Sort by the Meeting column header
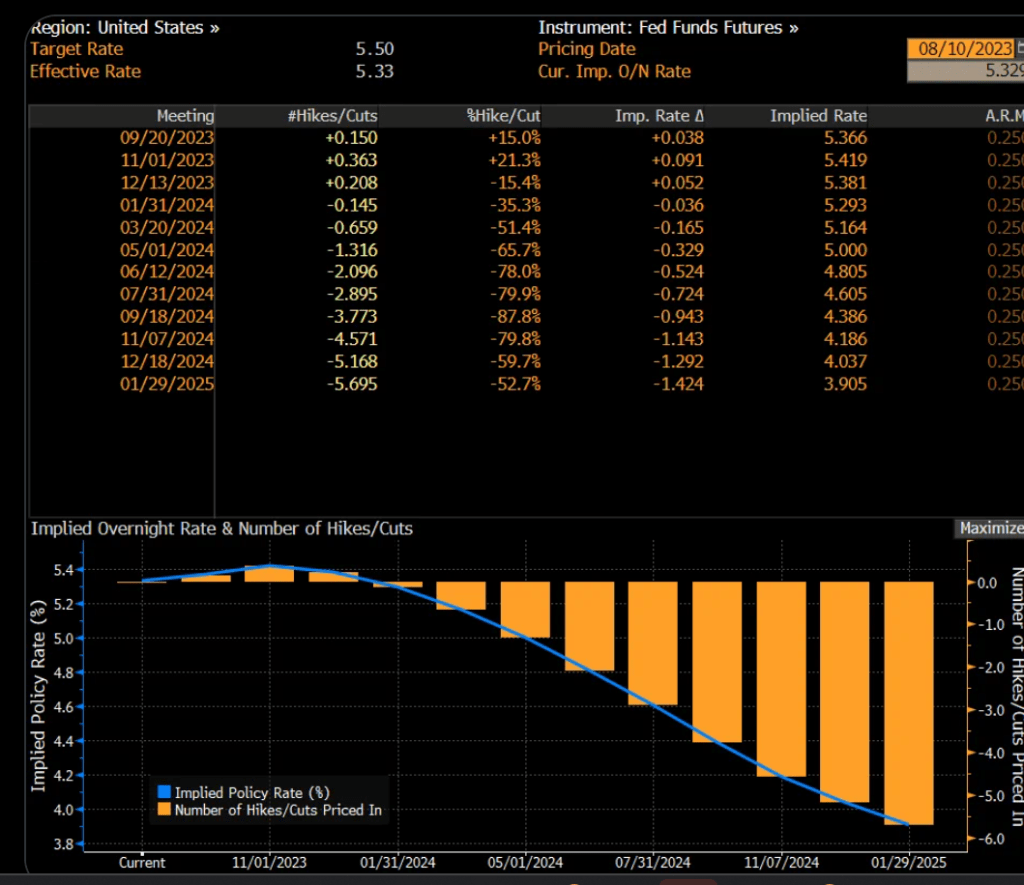1024x885 pixels. coord(185,116)
